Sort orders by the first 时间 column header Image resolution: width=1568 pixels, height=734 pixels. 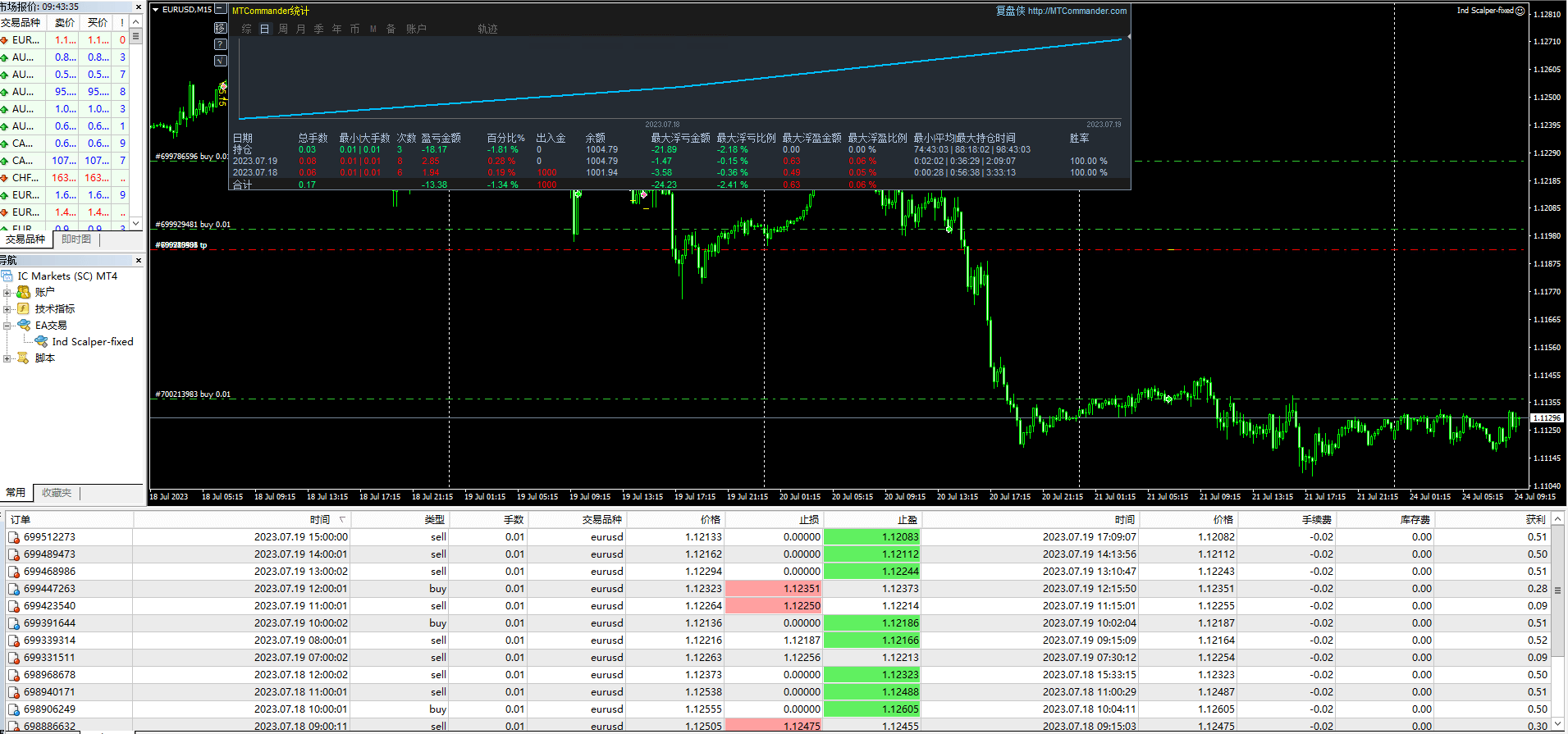[x=243, y=520]
